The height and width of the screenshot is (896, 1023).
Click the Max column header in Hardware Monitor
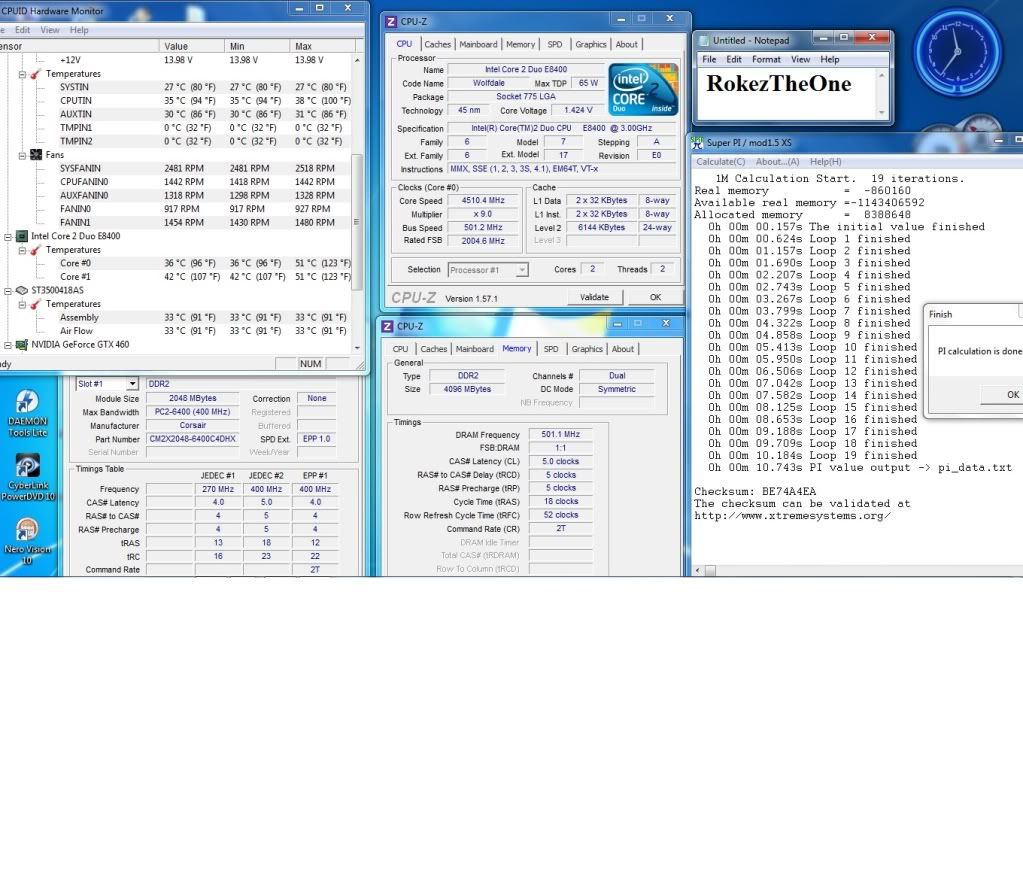point(322,46)
